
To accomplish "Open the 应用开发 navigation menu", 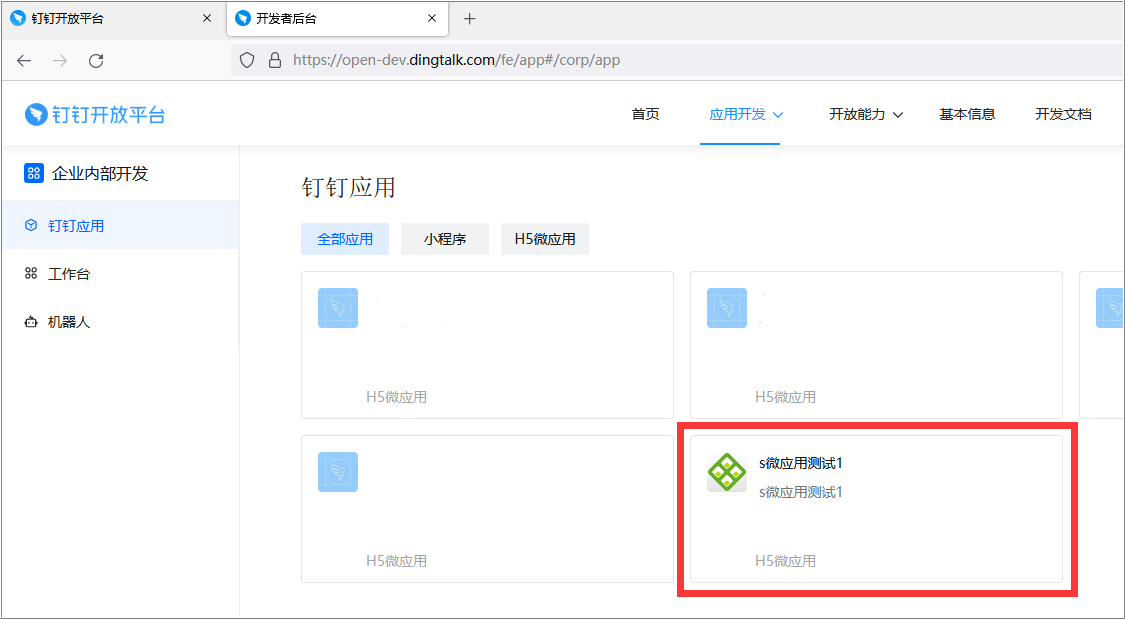I will (737, 114).
